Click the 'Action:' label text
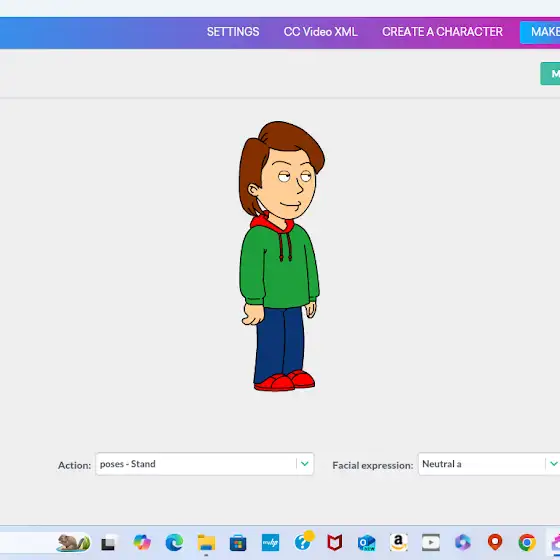The image size is (560, 560). point(75,465)
